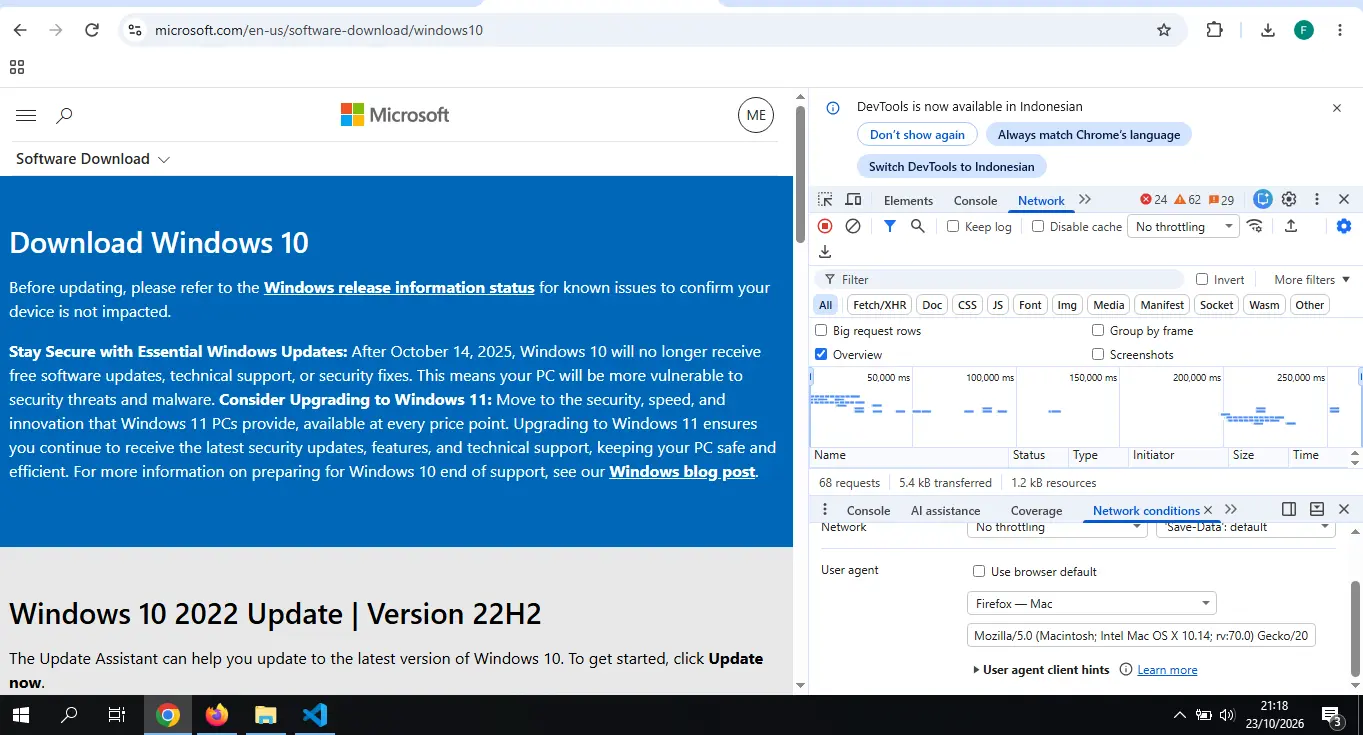This screenshot has width=1363, height=735.
Task: Toggle the device toolbar icon
Action: click(x=853, y=200)
